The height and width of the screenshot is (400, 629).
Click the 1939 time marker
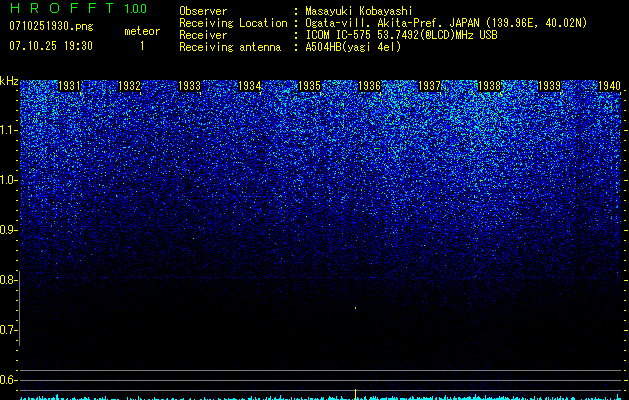coord(549,86)
